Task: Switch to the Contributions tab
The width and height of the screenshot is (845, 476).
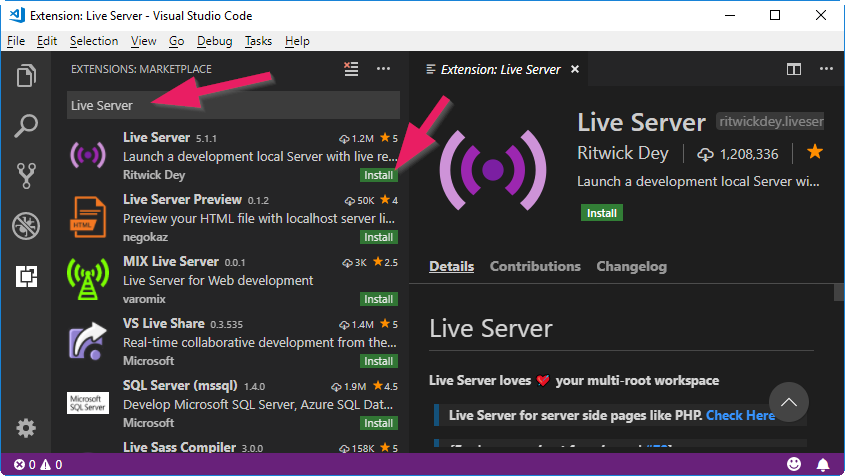Action: tap(535, 266)
